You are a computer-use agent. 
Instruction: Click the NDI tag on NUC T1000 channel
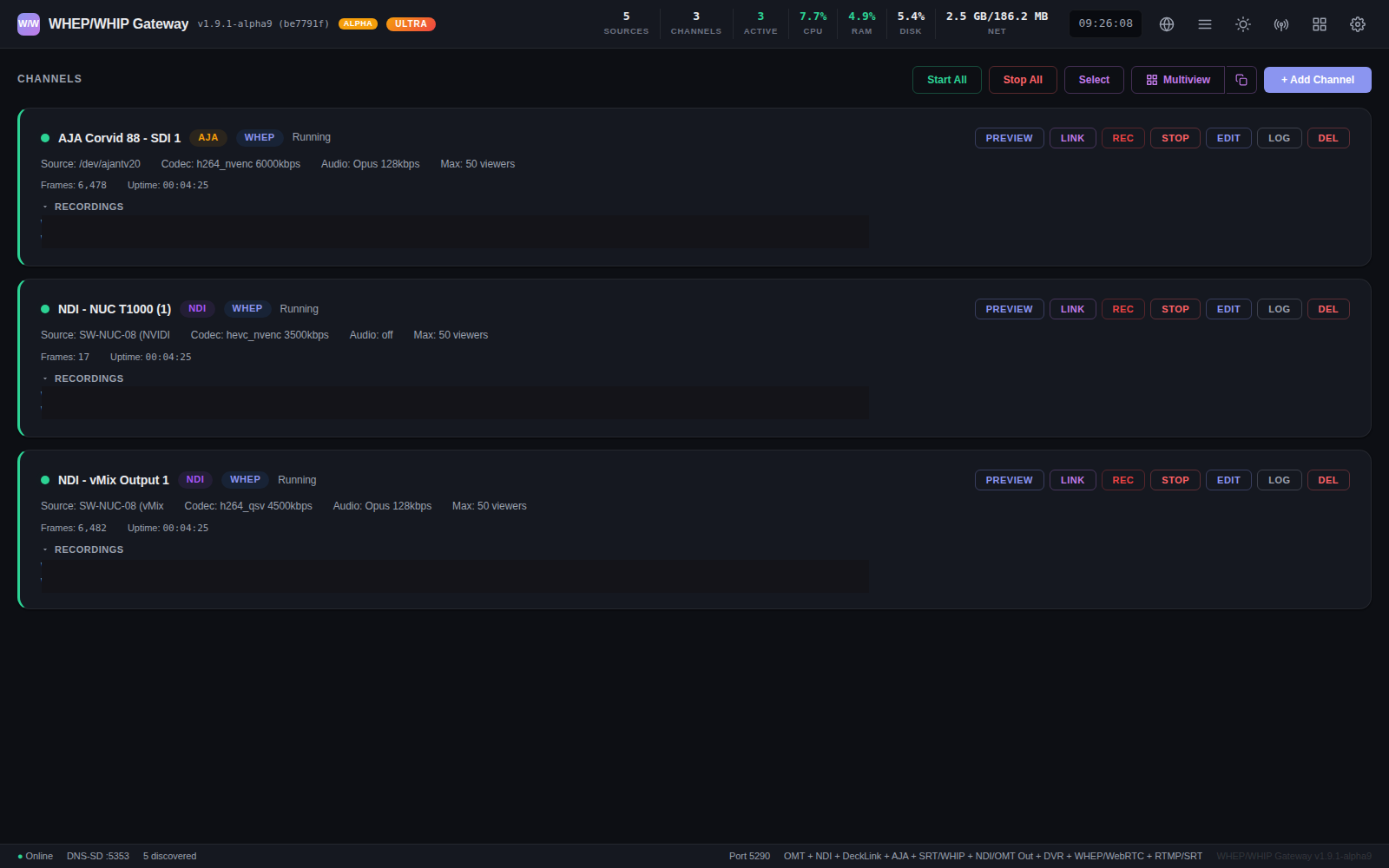coord(197,308)
